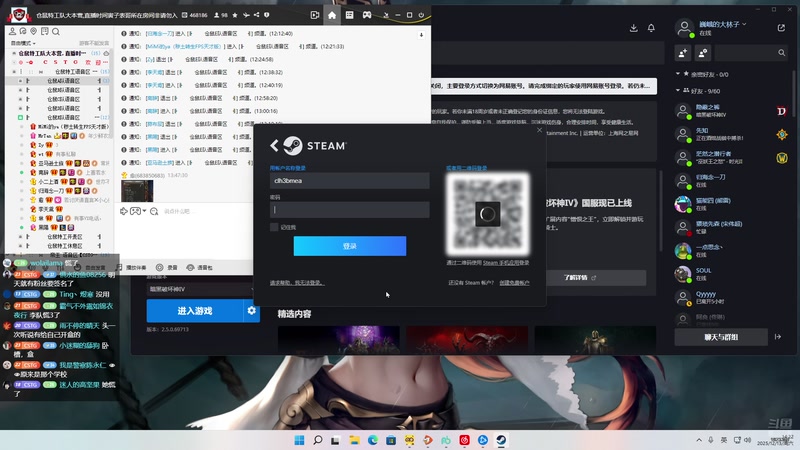This screenshot has height=450, width=800.
Task: Click the Steam username input field
Action: pos(349,181)
